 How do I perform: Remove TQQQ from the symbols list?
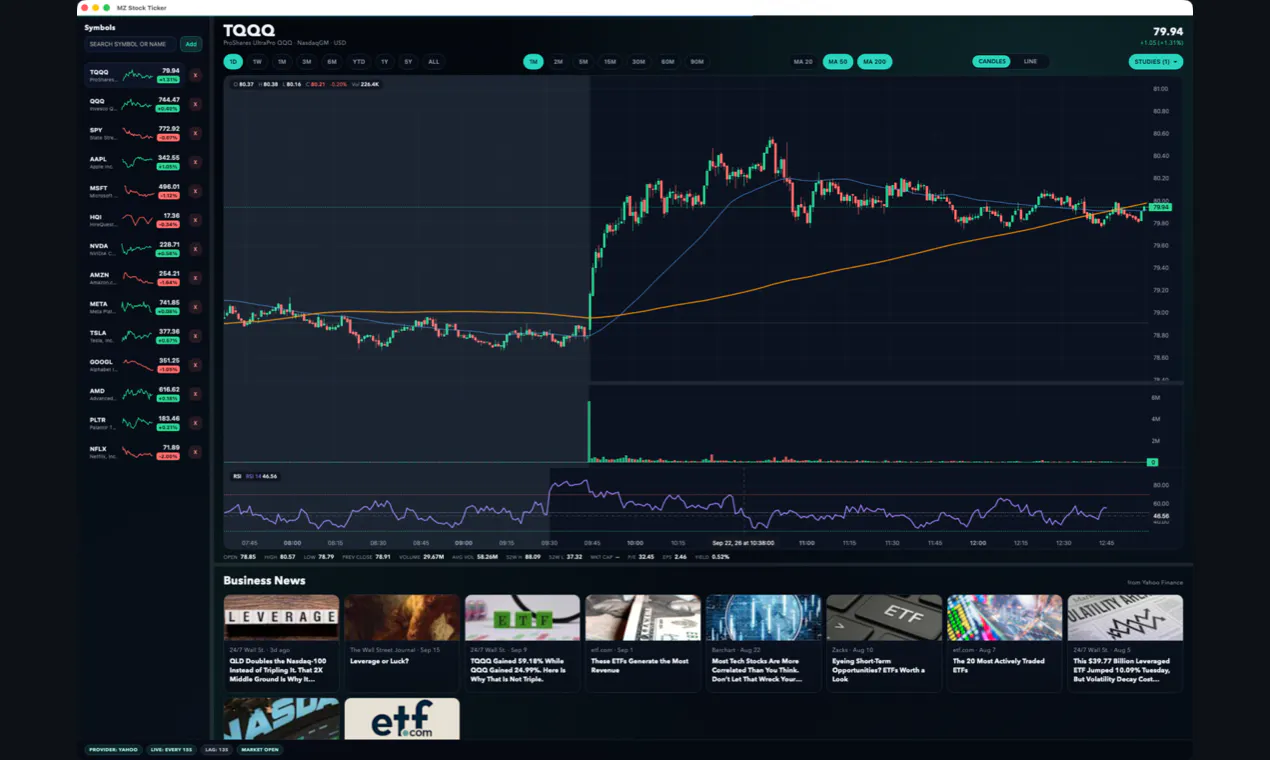pyautogui.click(x=195, y=75)
